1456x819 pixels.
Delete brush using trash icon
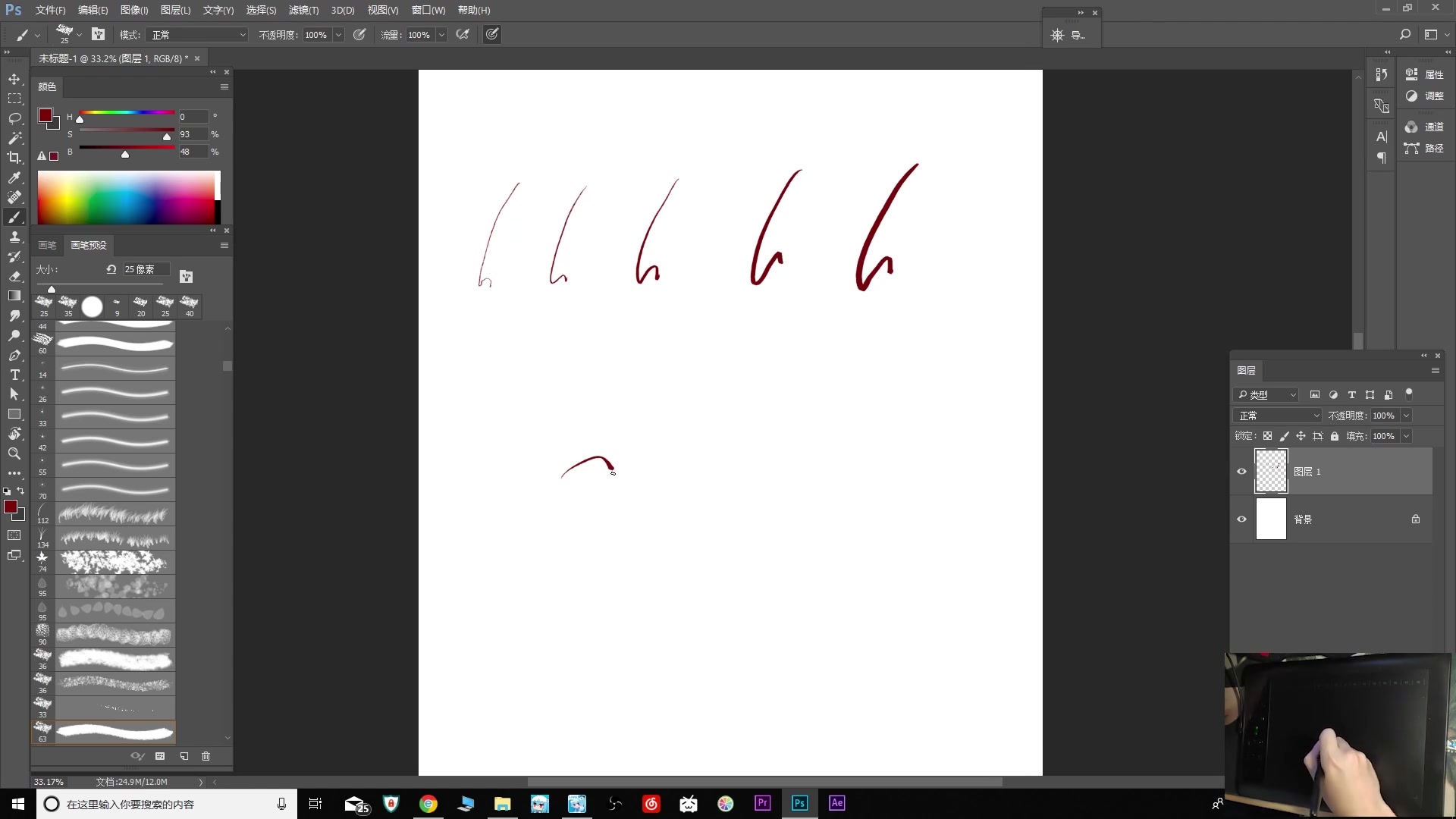point(206,756)
